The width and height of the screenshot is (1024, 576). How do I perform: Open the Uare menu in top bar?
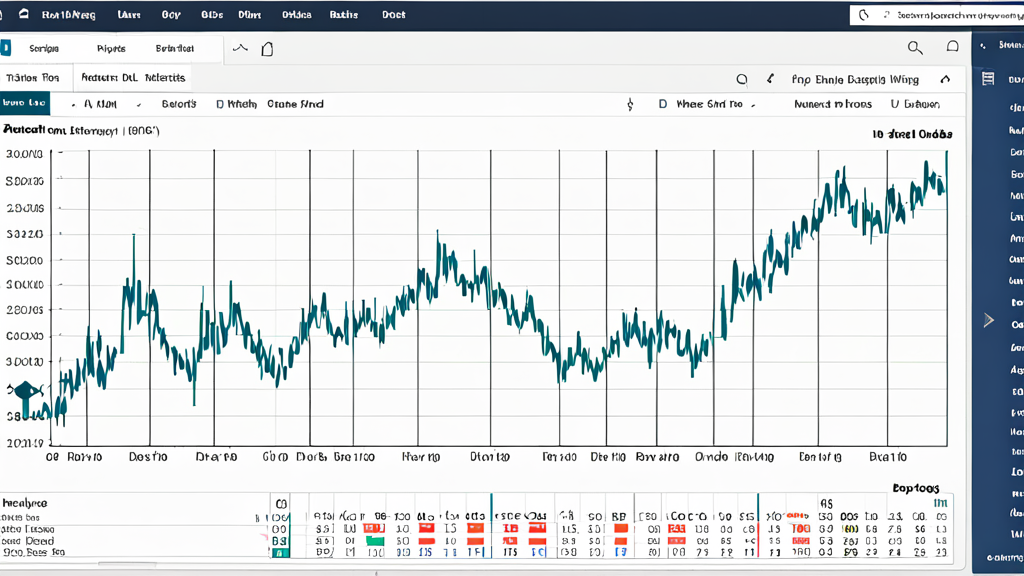(x=129, y=14)
